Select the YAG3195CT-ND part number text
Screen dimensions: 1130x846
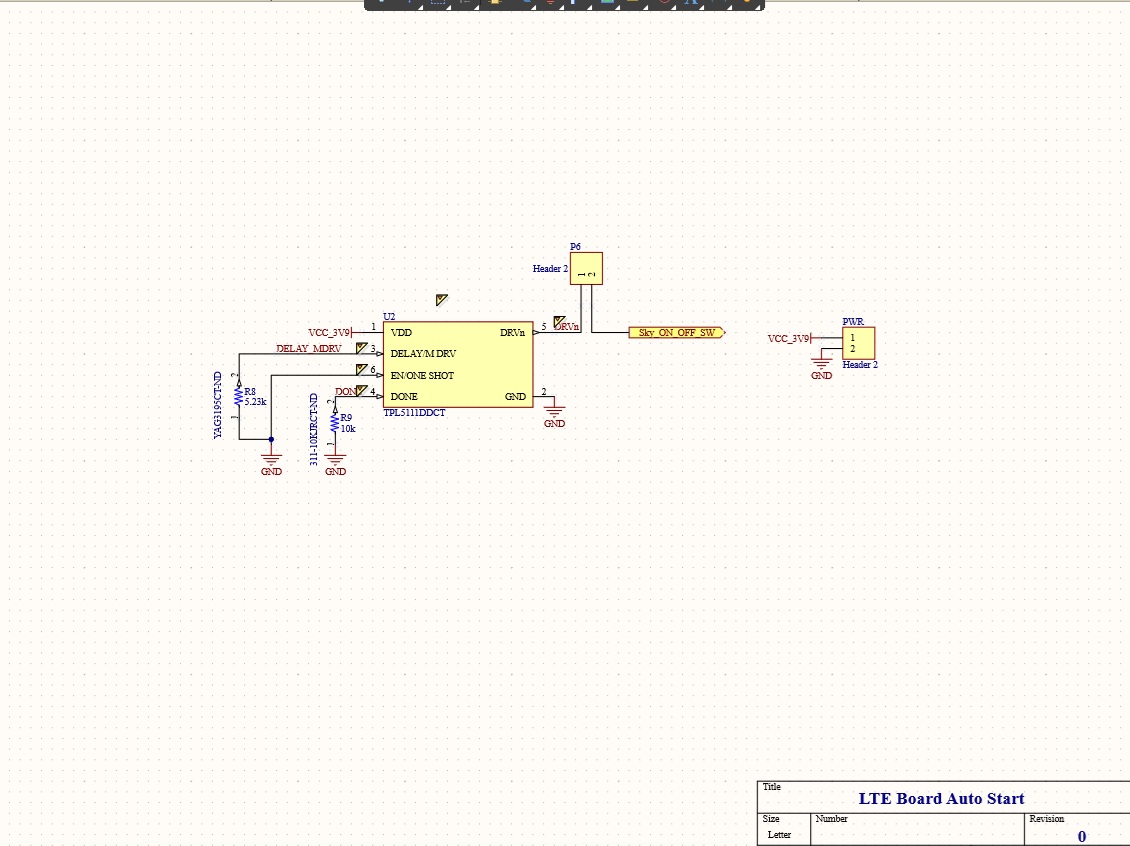[218, 406]
